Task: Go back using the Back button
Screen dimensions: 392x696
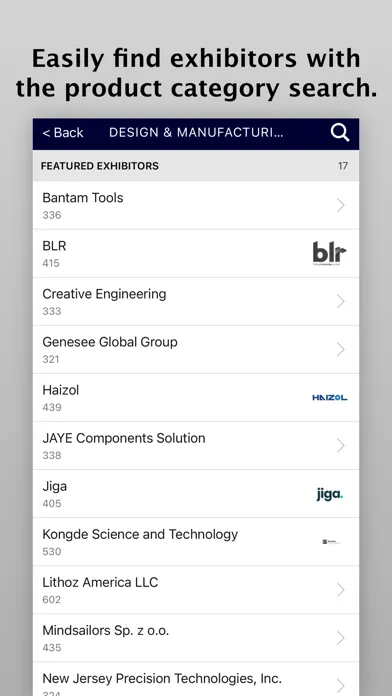Action: (63, 133)
